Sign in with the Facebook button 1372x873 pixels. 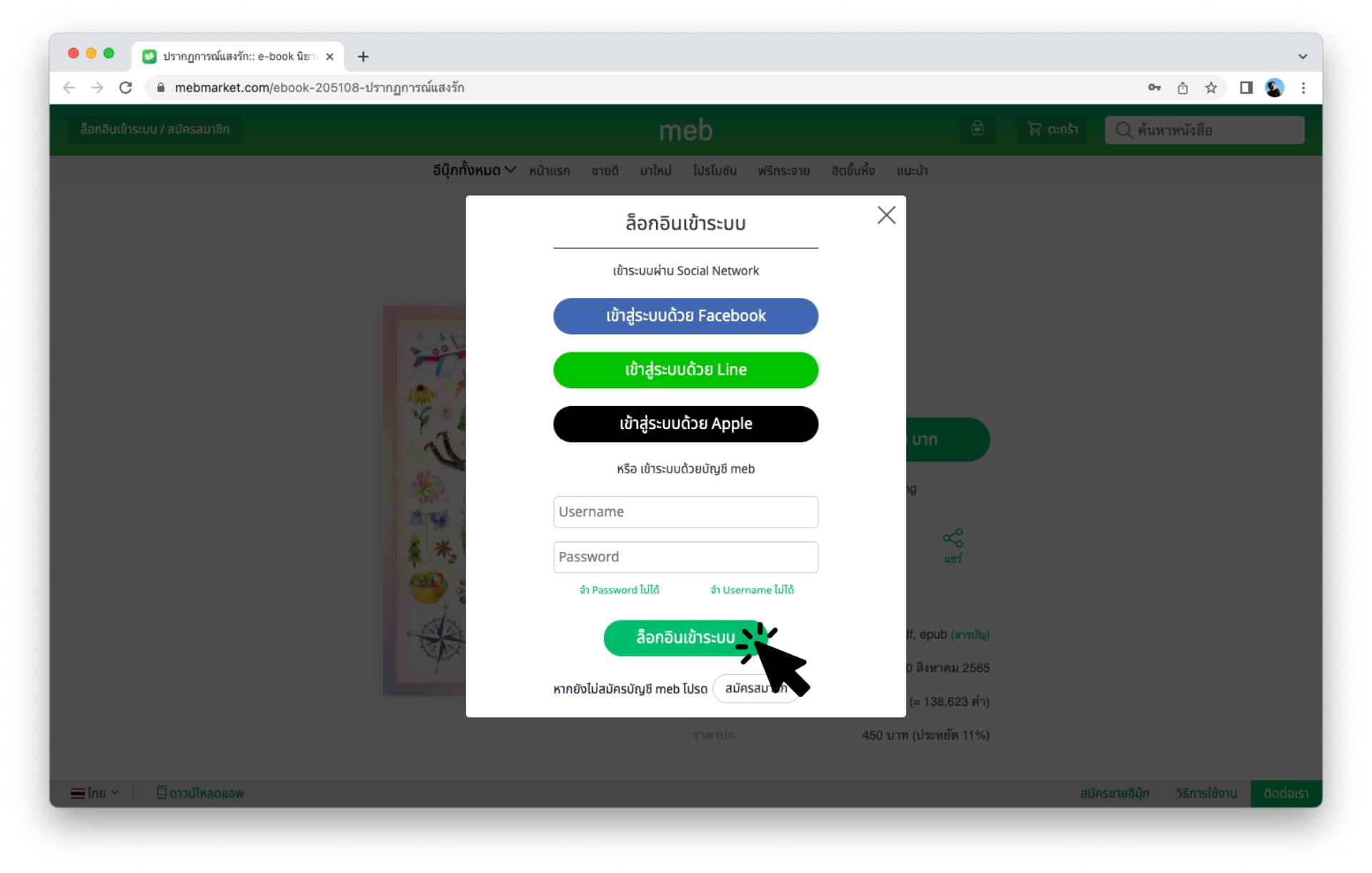(x=685, y=316)
